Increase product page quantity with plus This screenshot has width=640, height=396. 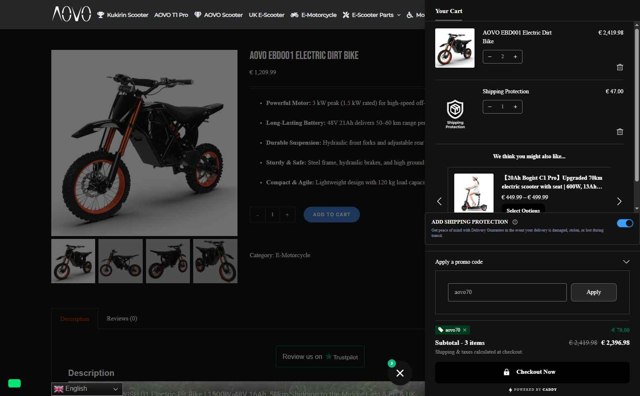(x=287, y=215)
